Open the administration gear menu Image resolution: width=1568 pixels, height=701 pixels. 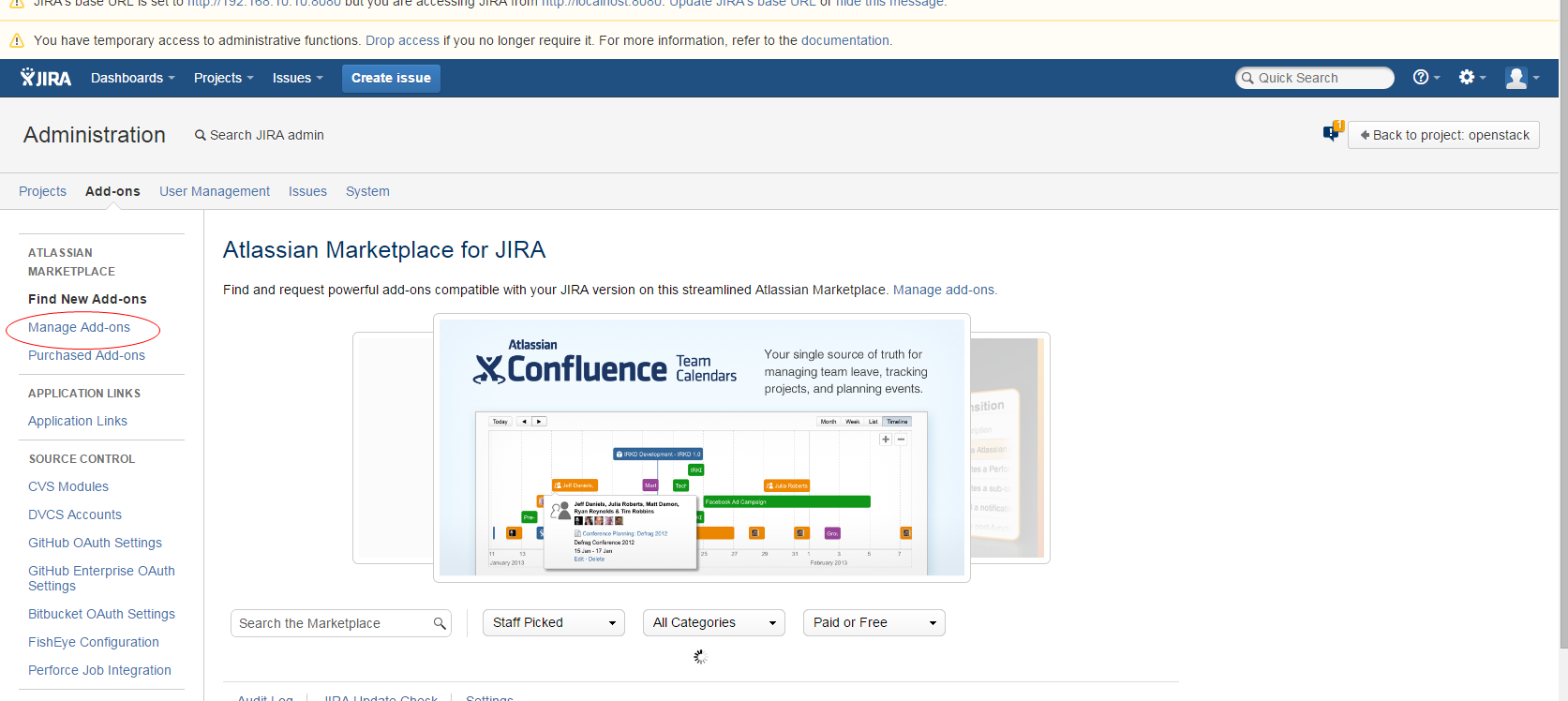[x=1471, y=78]
